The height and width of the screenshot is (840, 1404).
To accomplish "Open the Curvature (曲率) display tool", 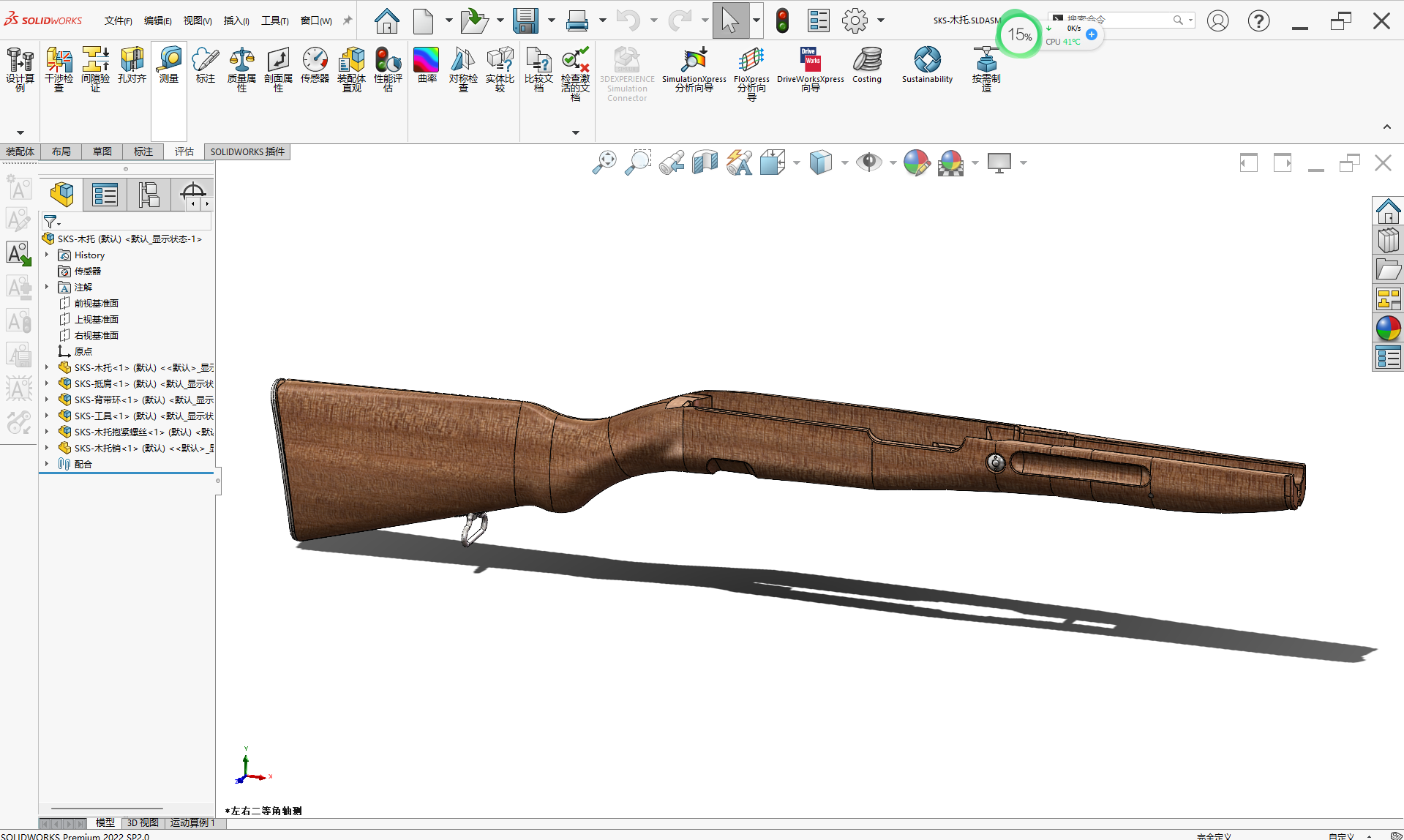I will pos(427,66).
